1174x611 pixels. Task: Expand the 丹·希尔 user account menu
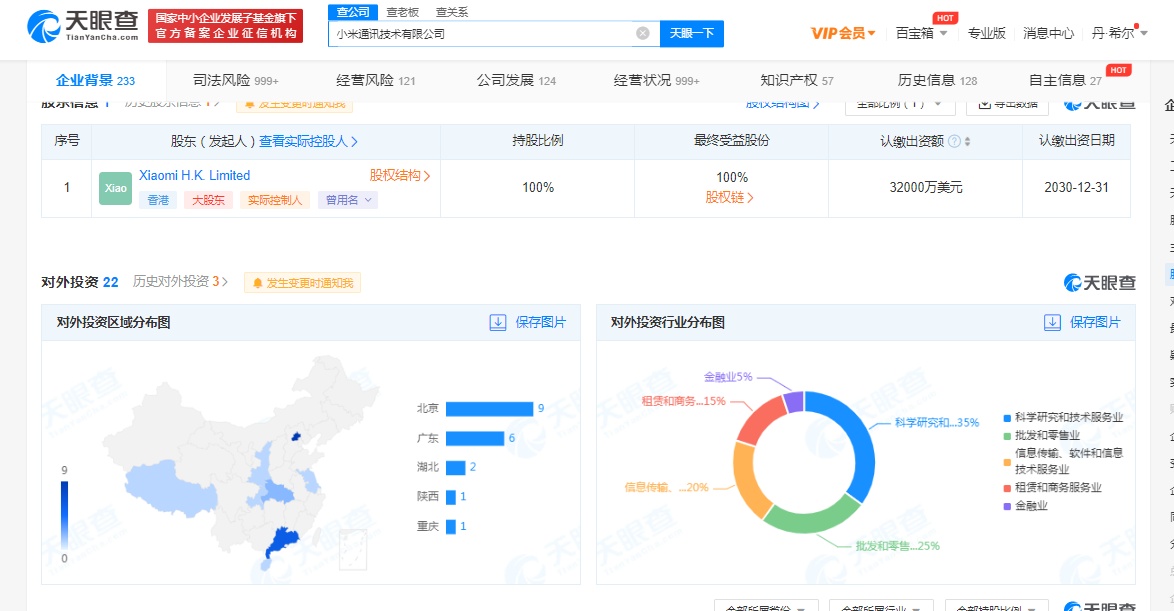pos(1119,33)
